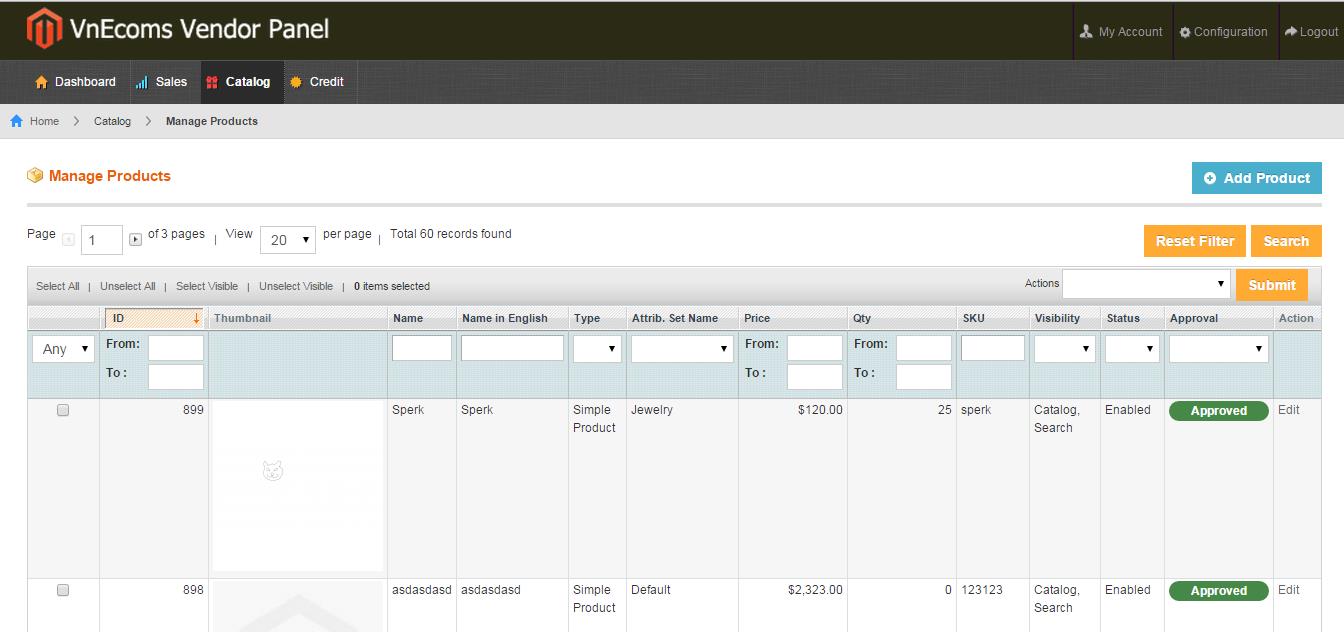Image resolution: width=1344 pixels, height=632 pixels.
Task: Click the page number input field
Action: (102, 240)
